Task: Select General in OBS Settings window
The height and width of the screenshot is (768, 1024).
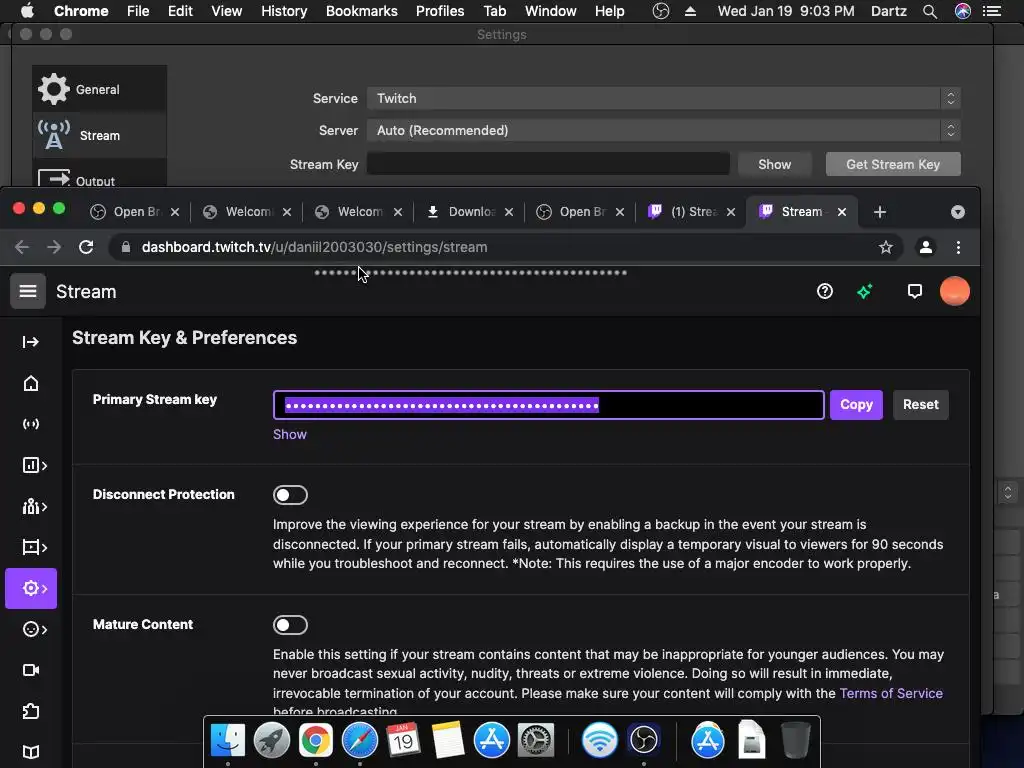Action: (x=99, y=89)
